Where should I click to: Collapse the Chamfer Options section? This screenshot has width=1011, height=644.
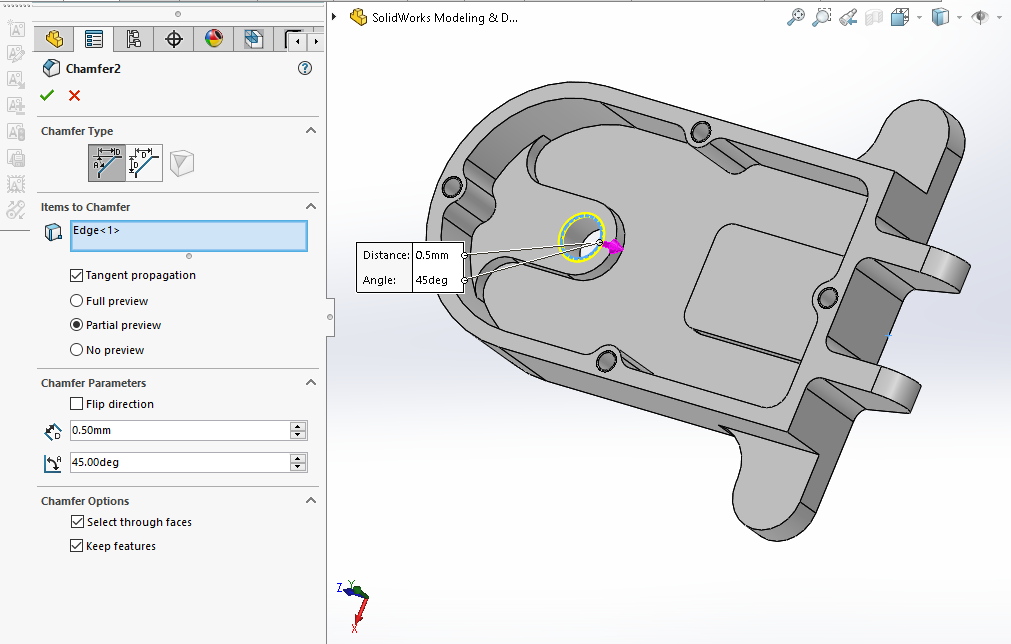coord(310,501)
